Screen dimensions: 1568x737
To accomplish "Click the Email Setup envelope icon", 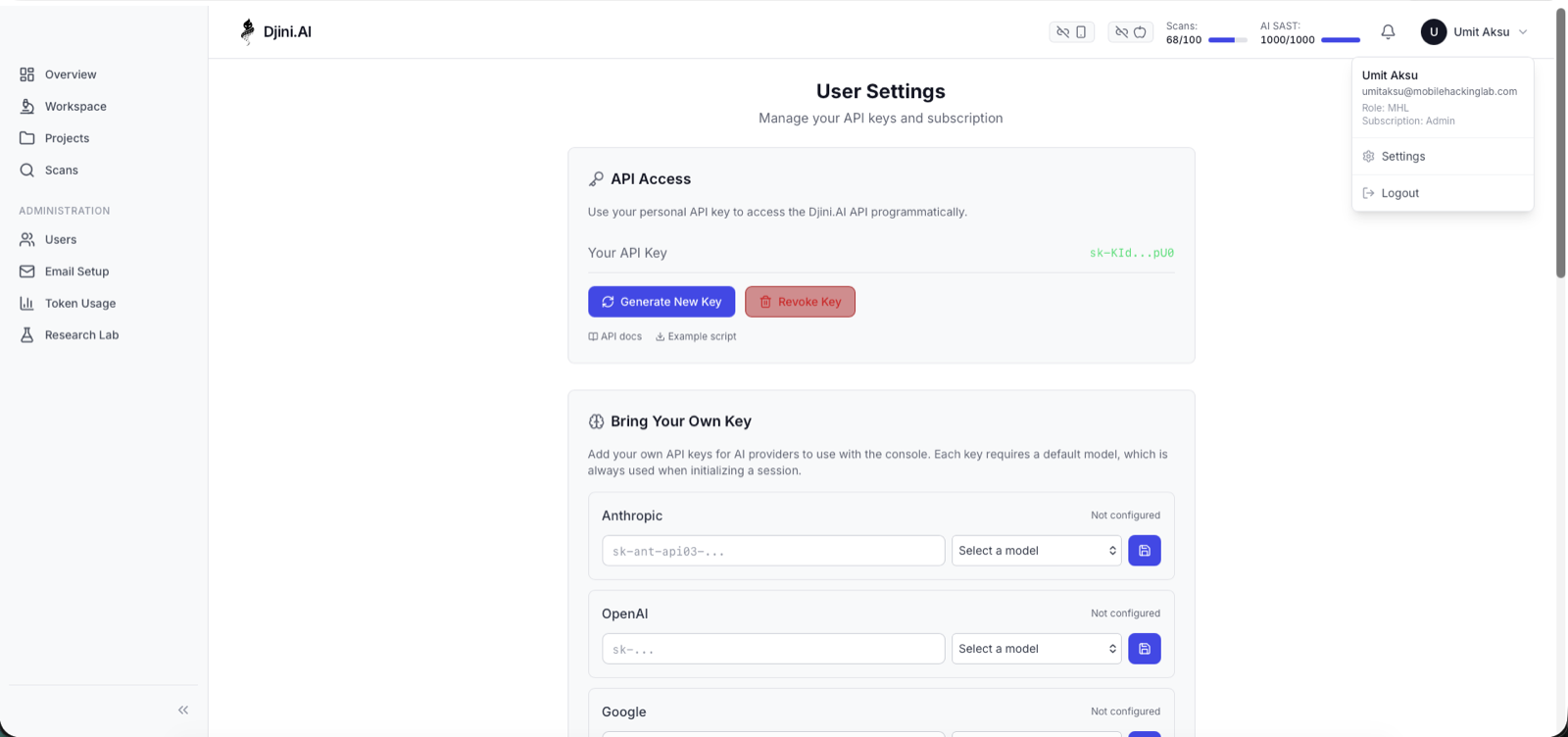I will pyautogui.click(x=27, y=271).
